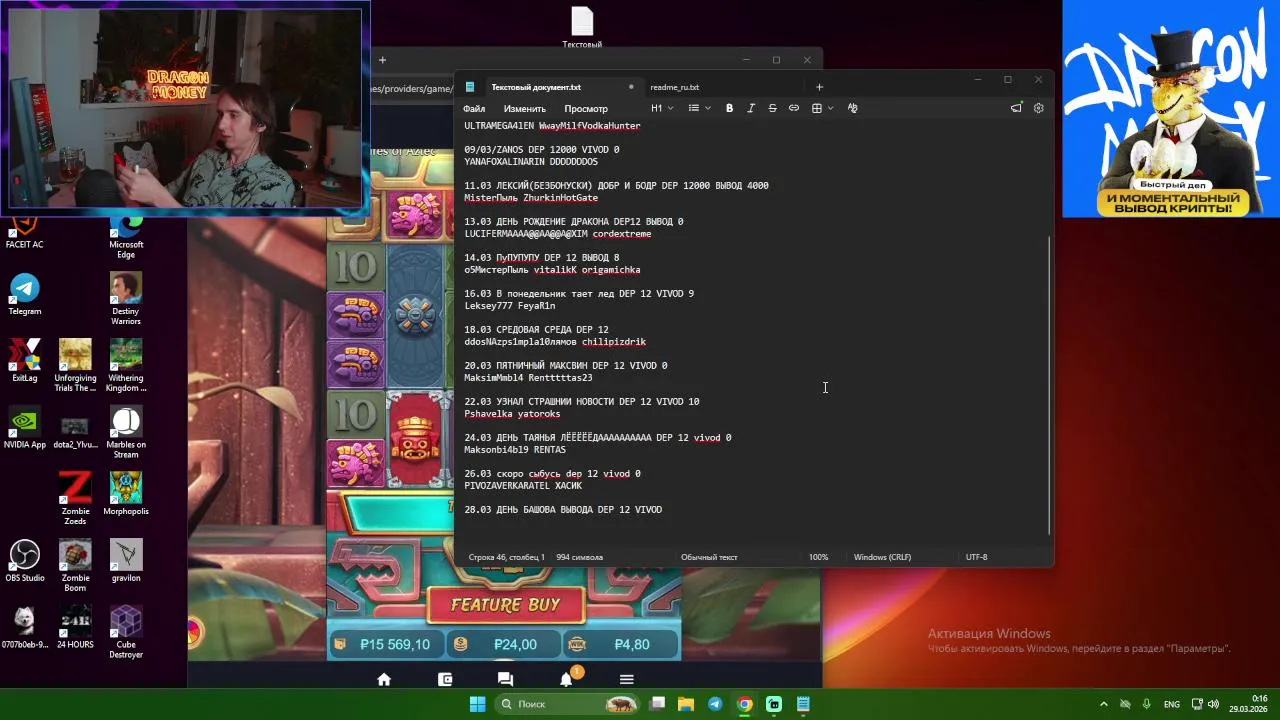This screenshot has width=1280, height=720.
Task: Open the casino home icon
Action: pyautogui.click(x=384, y=679)
